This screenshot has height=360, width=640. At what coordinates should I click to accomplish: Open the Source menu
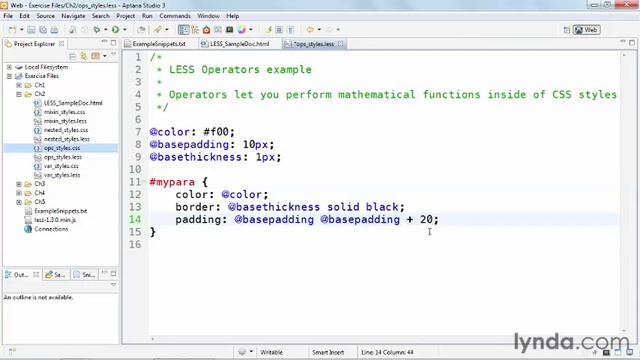tap(45, 16)
